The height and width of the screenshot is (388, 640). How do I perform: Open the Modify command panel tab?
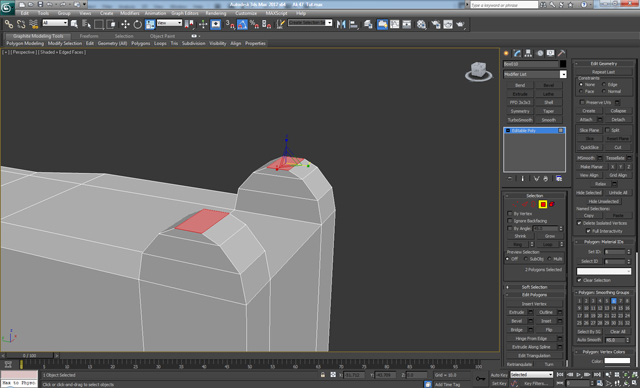click(517, 53)
